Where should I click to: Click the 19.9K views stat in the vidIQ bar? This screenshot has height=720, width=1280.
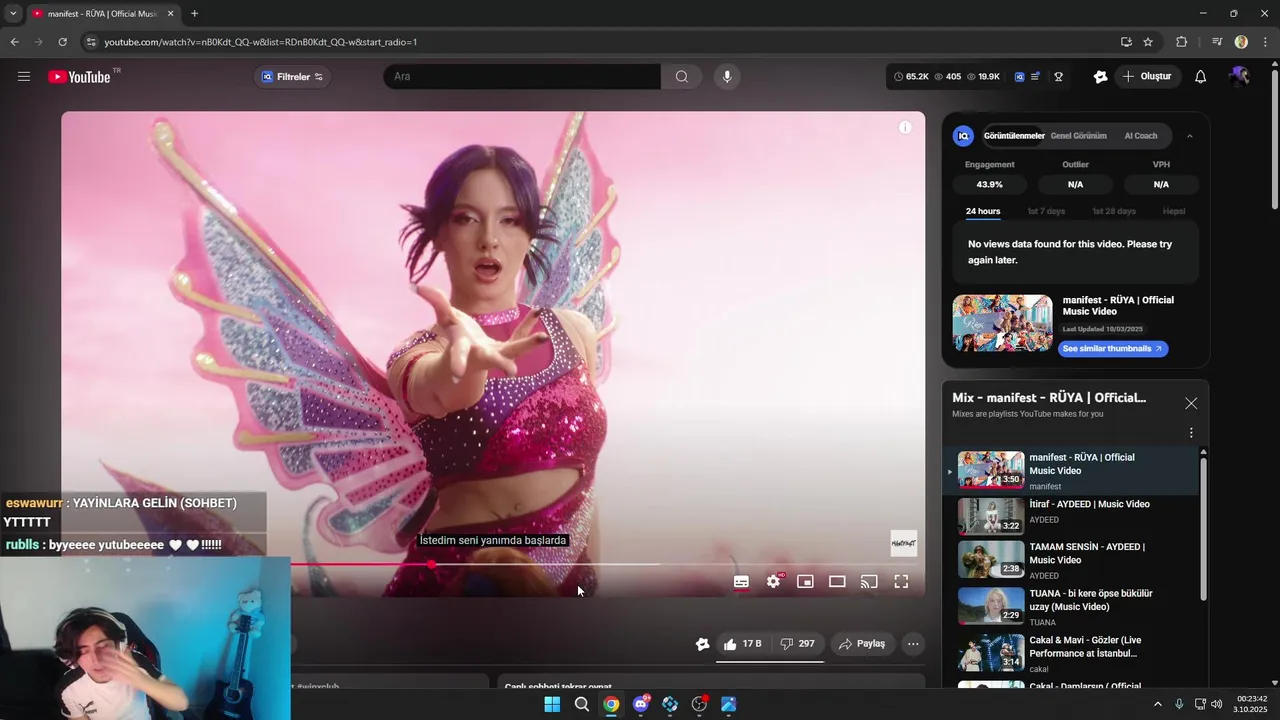coord(982,77)
